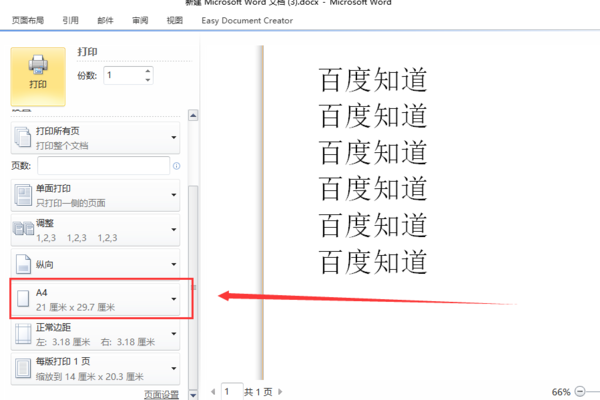This screenshot has height=400, width=600.
Task: Increase copies with the up spinner arrow
Action: [x=148, y=71]
